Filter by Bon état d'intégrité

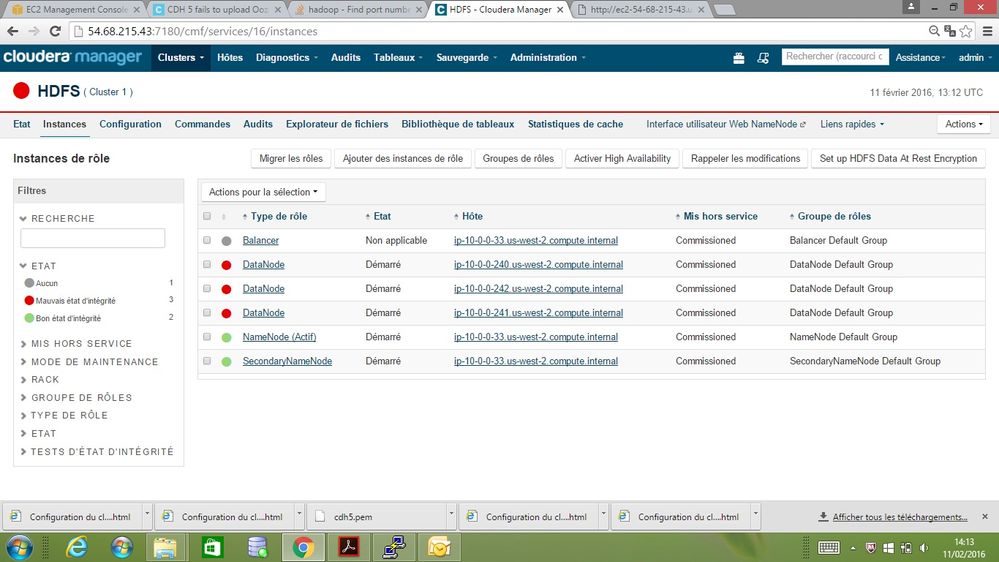[x=62, y=318]
